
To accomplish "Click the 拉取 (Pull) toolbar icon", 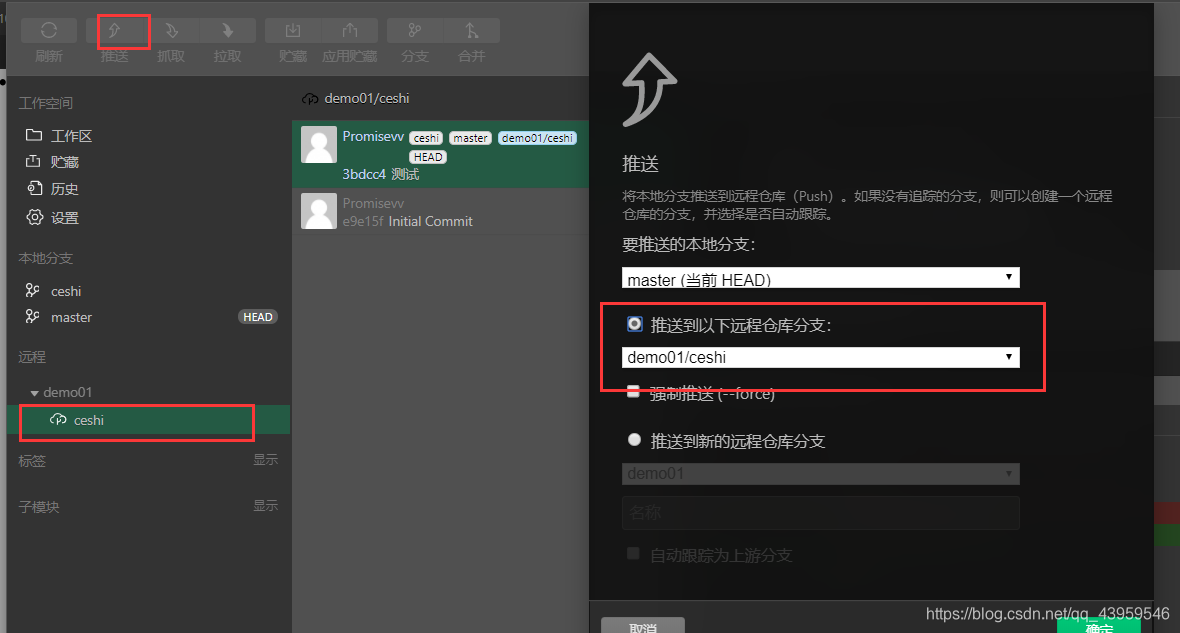I will pyautogui.click(x=226, y=29).
